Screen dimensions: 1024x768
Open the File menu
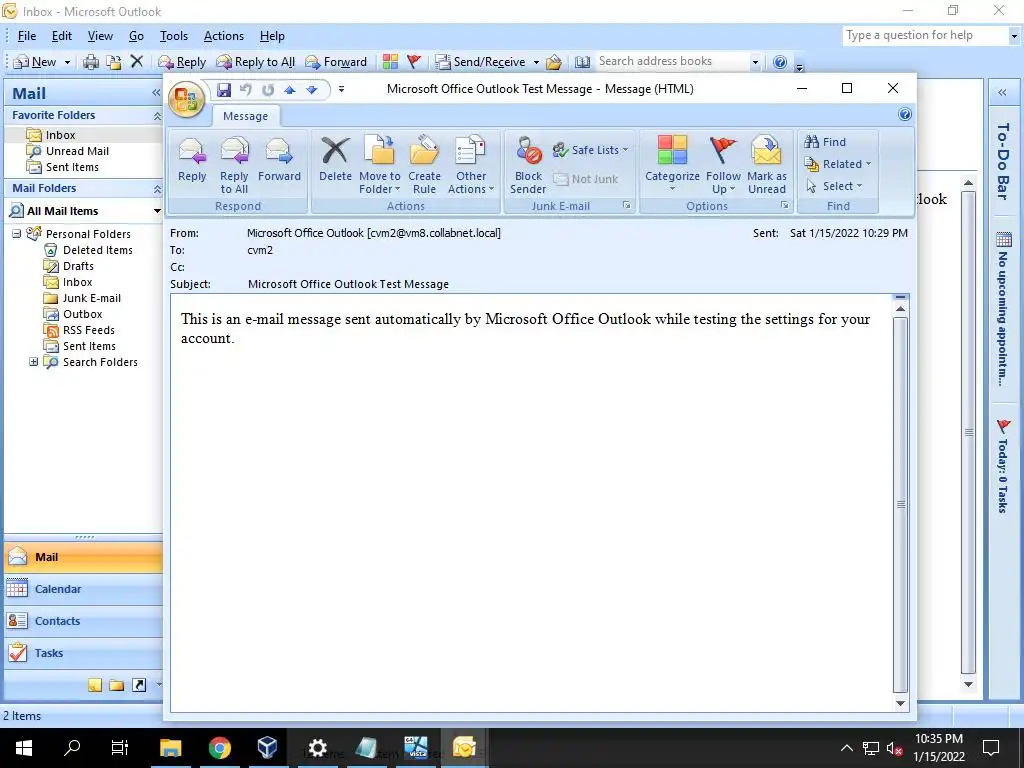click(x=27, y=36)
